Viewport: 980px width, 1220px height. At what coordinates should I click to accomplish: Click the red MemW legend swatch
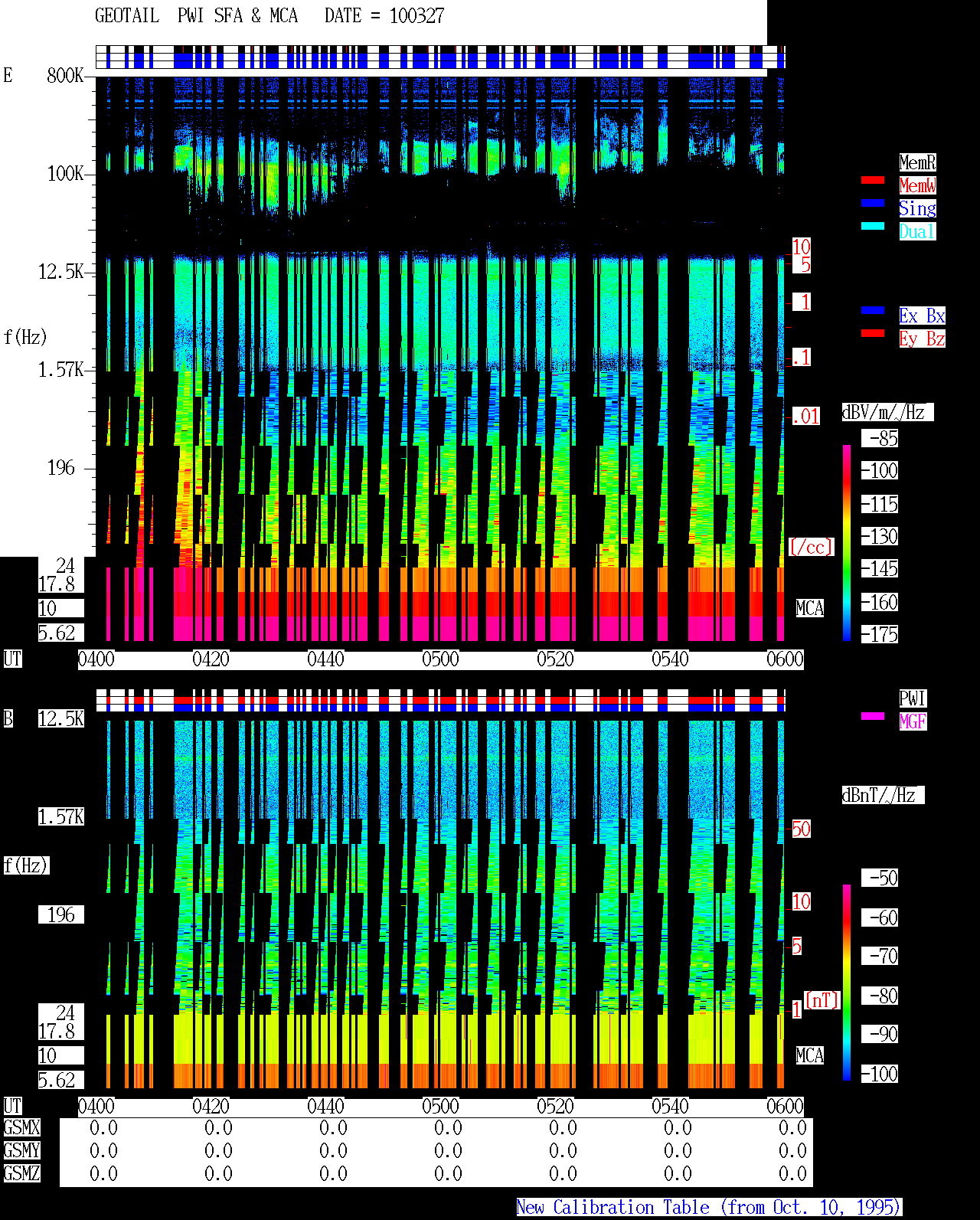click(873, 180)
